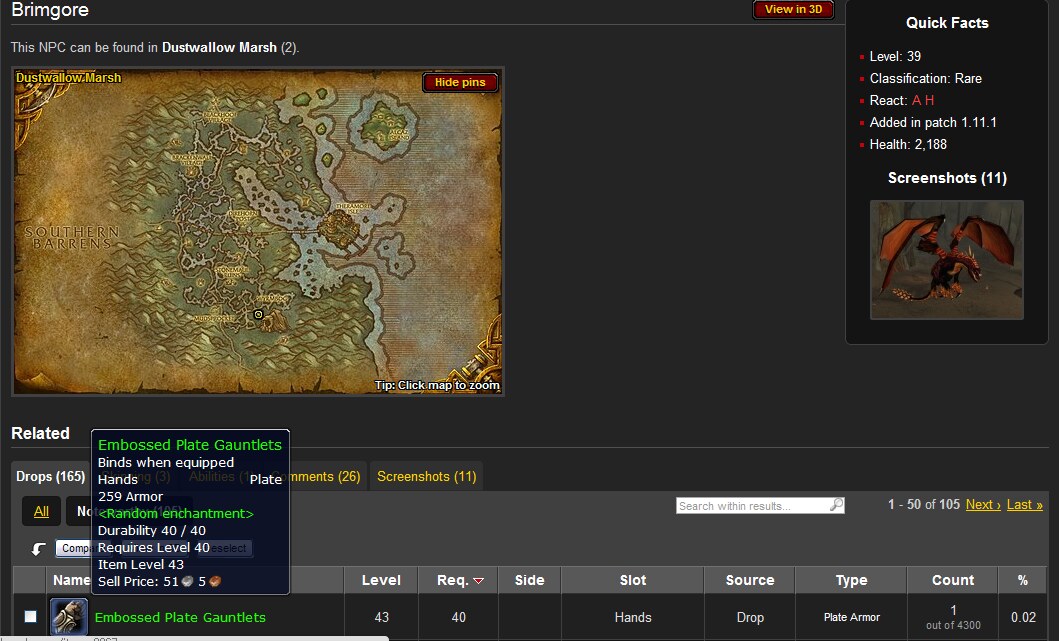Go to the Next results page
The width and height of the screenshot is (1059, 641).
click(983, 505)
